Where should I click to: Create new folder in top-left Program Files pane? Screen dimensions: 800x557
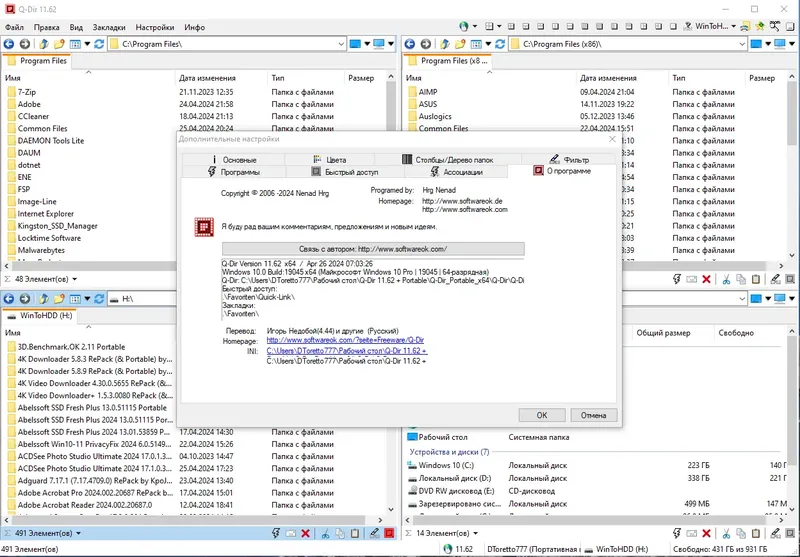(x=59, y=44)
